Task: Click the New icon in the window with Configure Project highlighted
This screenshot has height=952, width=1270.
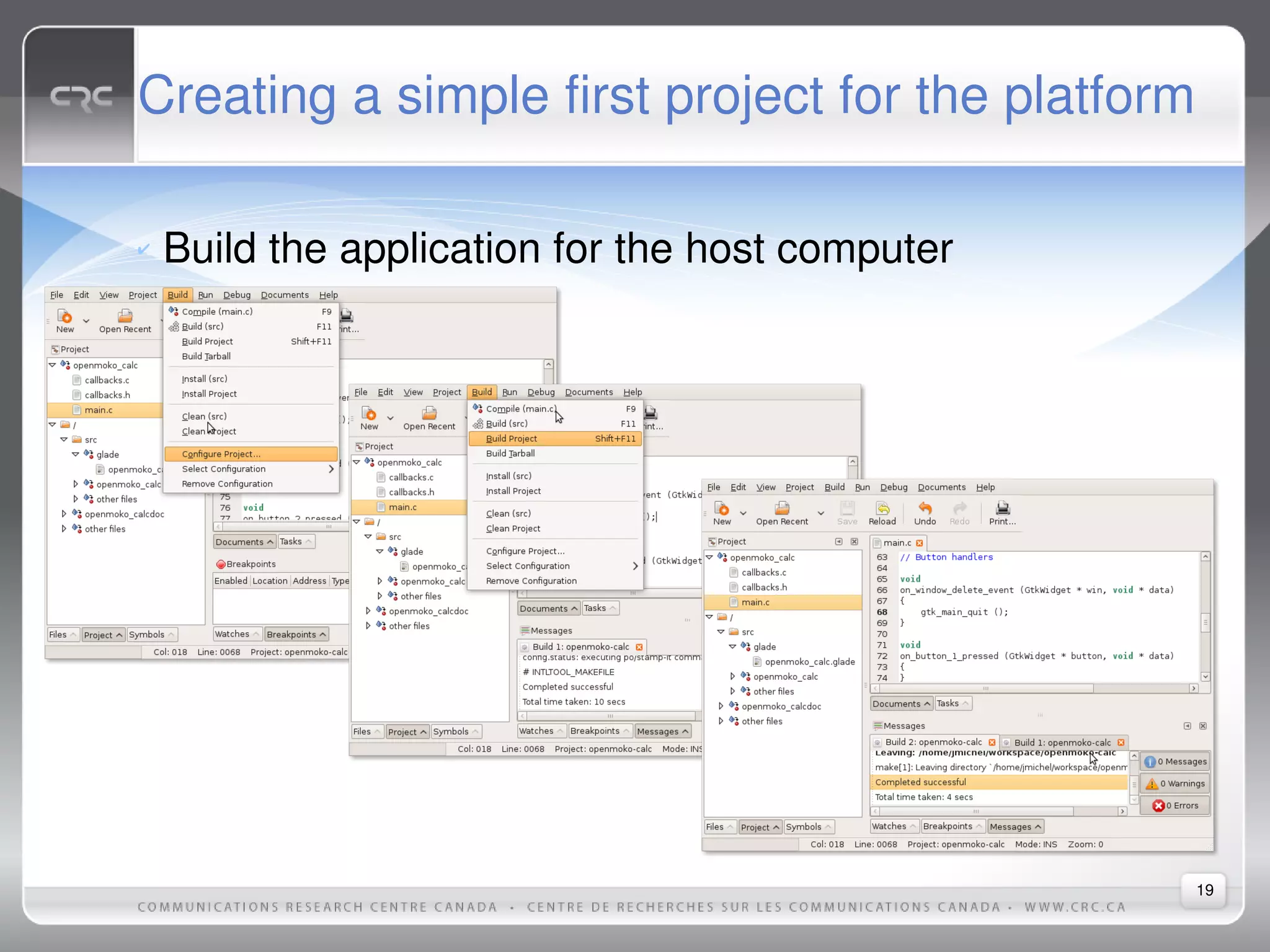Action: click(64, 316)
